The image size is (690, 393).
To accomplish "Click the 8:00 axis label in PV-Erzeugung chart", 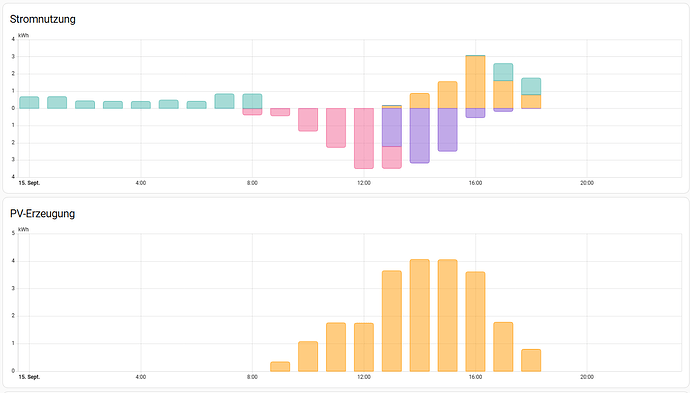I will click(252, 377).
